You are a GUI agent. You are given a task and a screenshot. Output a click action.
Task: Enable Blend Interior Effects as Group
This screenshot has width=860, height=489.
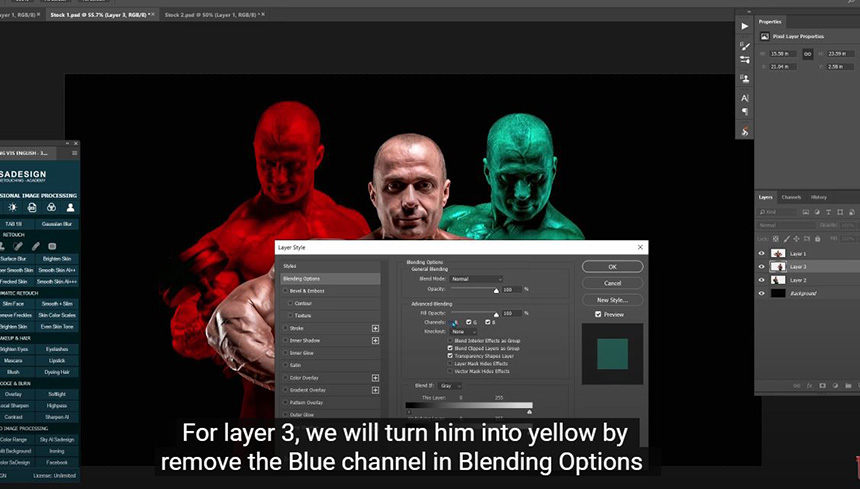tap(451, 341)
